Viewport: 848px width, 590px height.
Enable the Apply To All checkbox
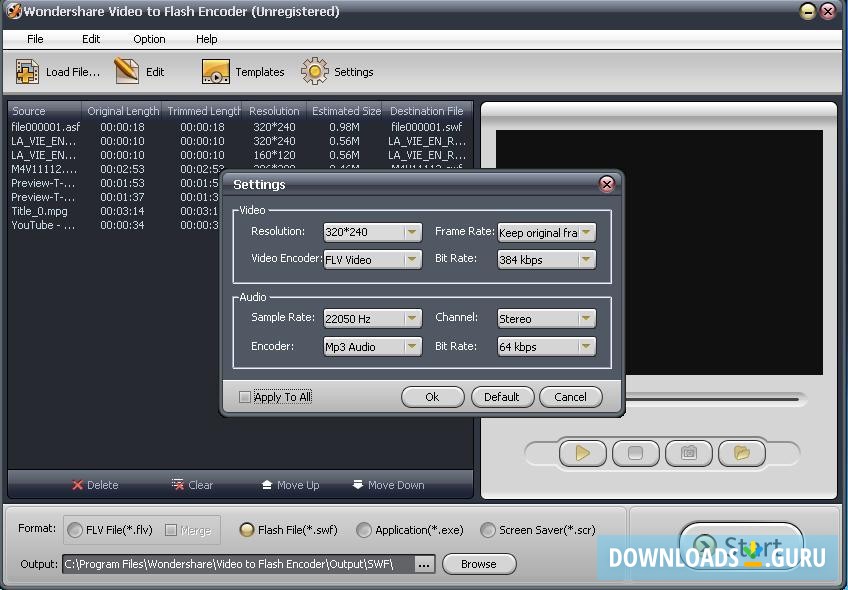(244, 397)
